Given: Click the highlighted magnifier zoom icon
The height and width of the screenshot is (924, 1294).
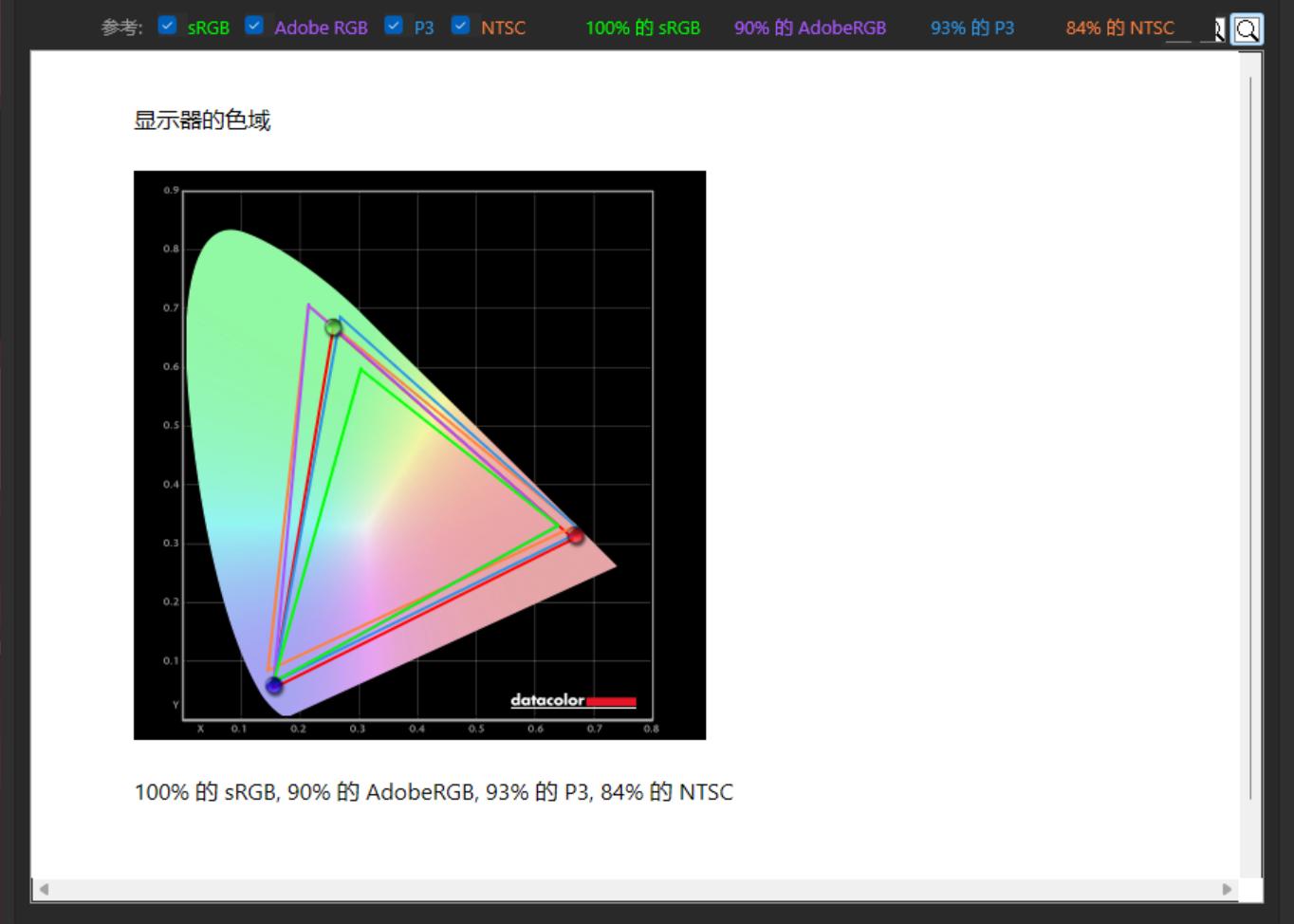Looking at the screenshot, I should [x=1247, y=29].
